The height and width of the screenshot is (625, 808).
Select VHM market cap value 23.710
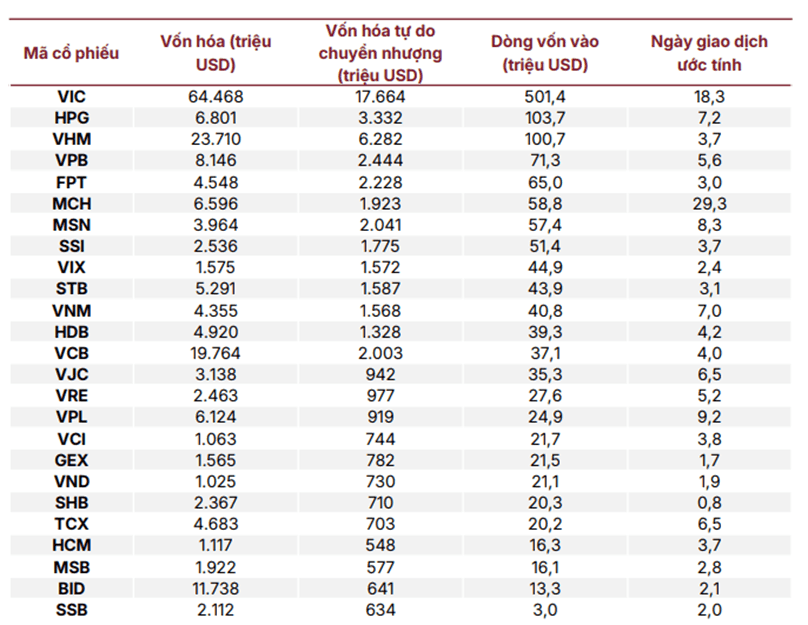tap(215, 139)
